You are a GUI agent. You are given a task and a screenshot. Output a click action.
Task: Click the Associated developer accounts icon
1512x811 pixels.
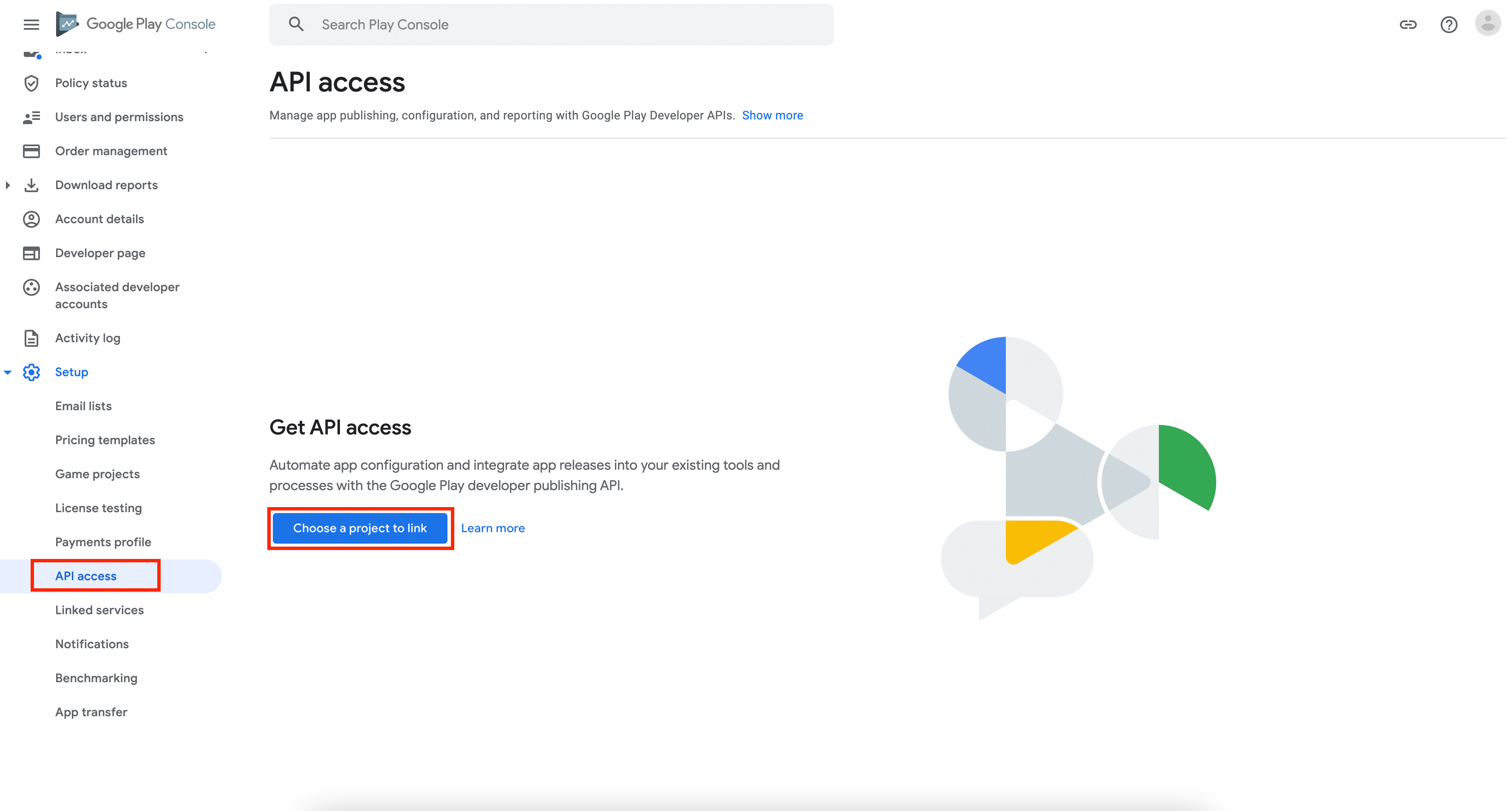[x=31, y=287]
